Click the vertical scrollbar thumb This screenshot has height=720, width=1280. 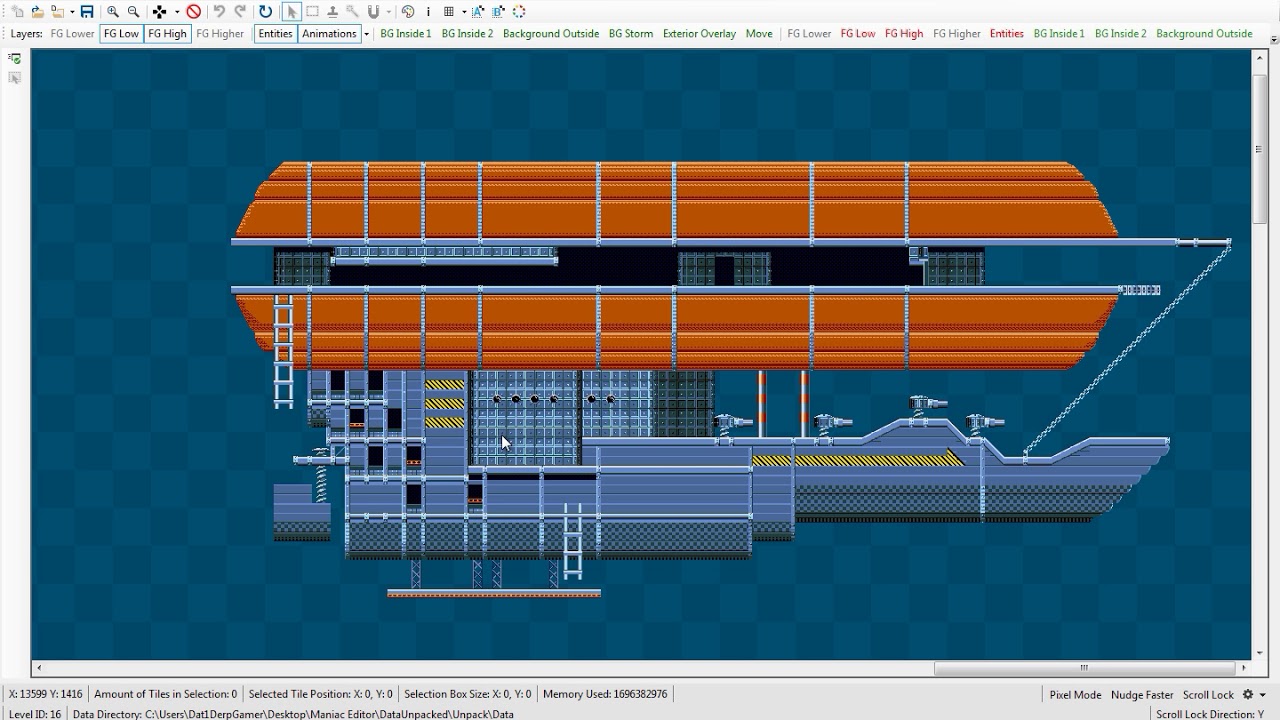pyautogui.click(x=1258, y=149)
